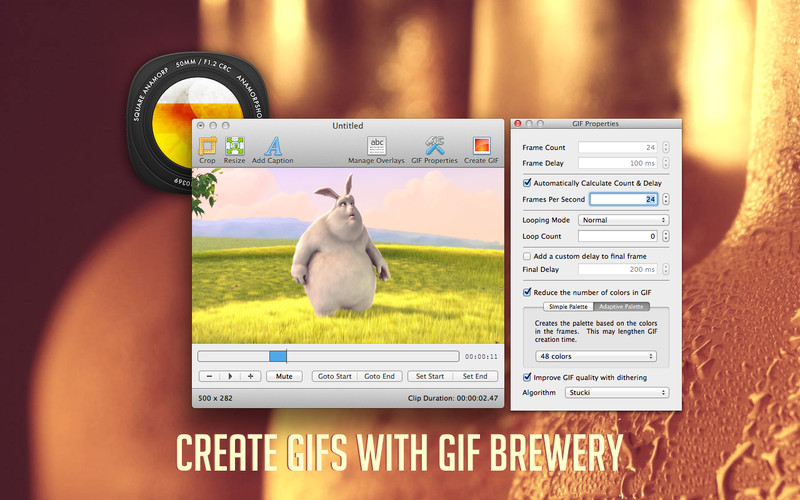Play the video clip

[x=230, y=376]
